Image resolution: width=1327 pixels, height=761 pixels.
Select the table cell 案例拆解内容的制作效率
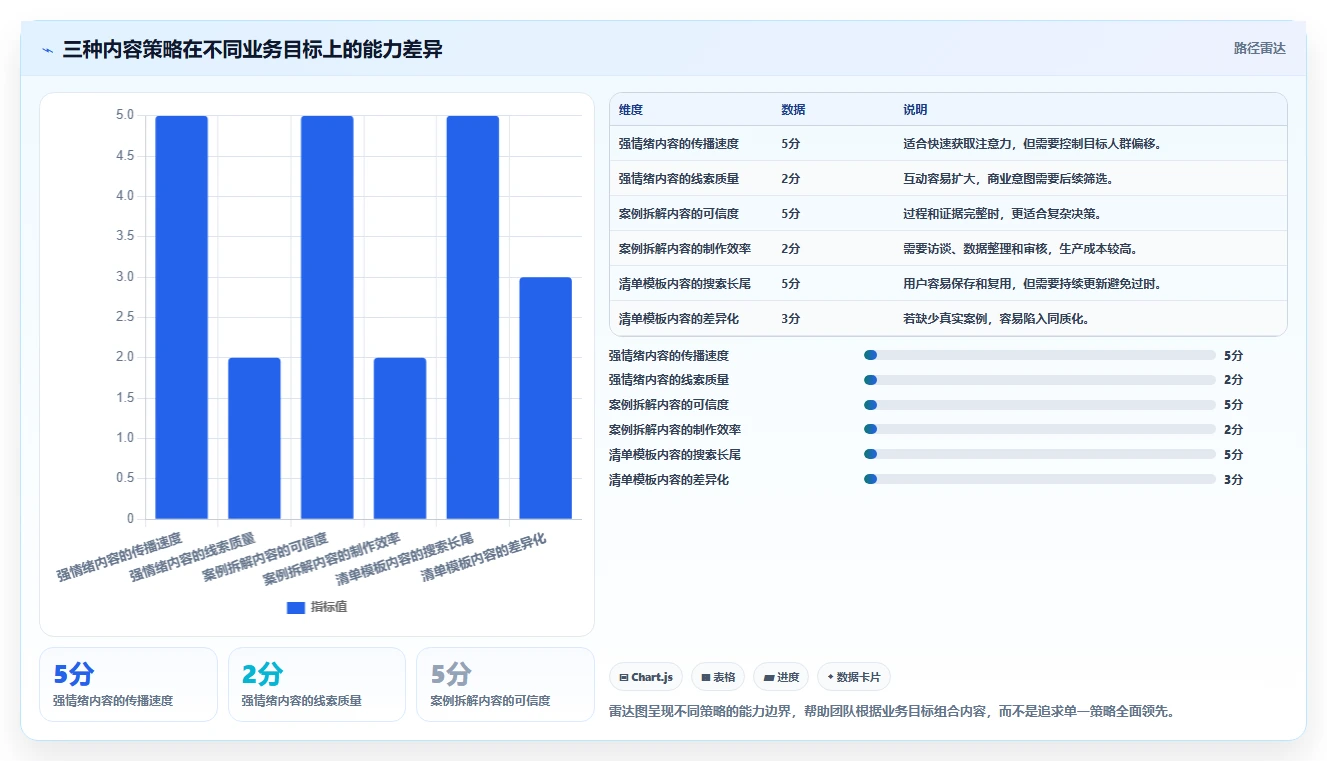(685, 249)
